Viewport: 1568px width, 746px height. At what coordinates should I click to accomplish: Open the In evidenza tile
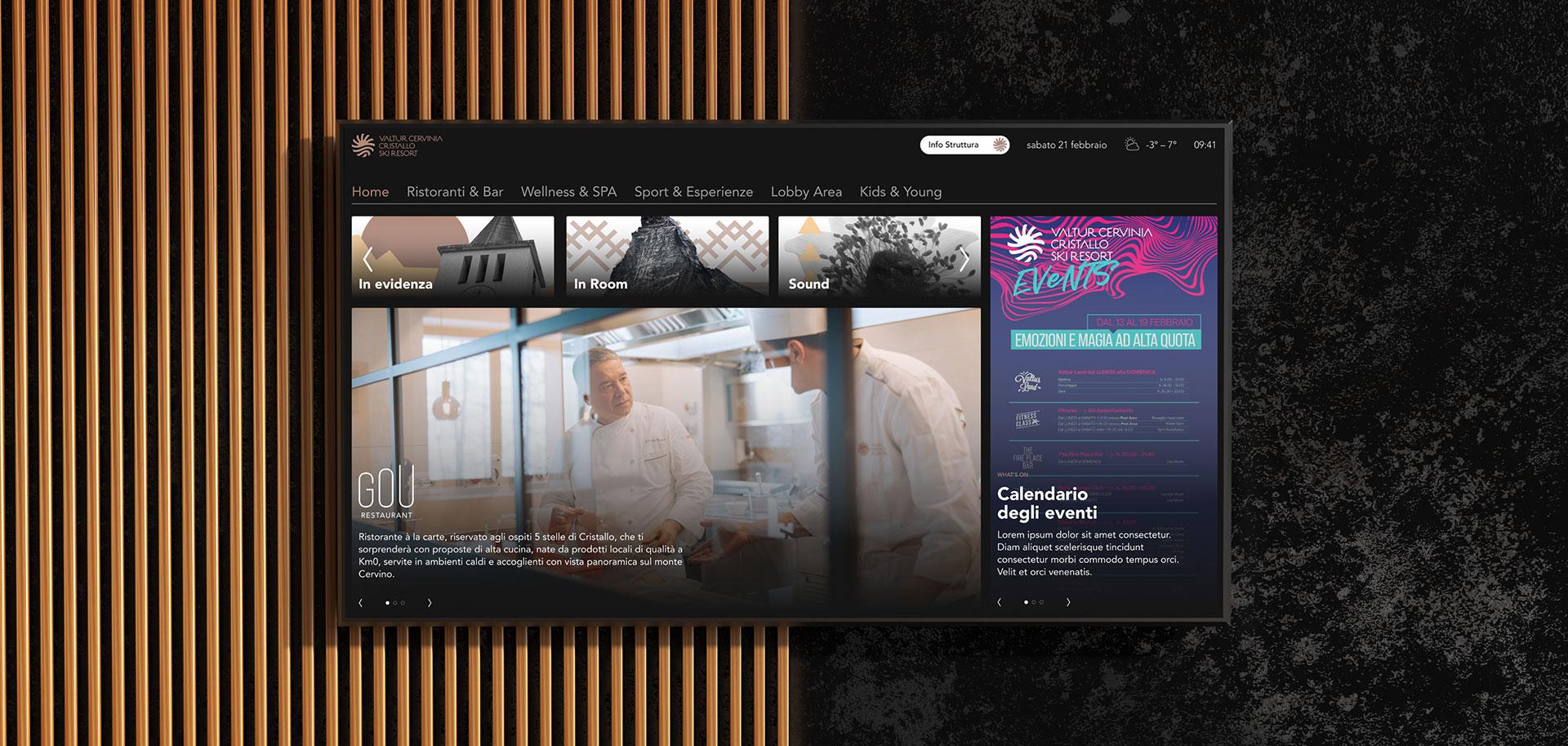(452, 256)
